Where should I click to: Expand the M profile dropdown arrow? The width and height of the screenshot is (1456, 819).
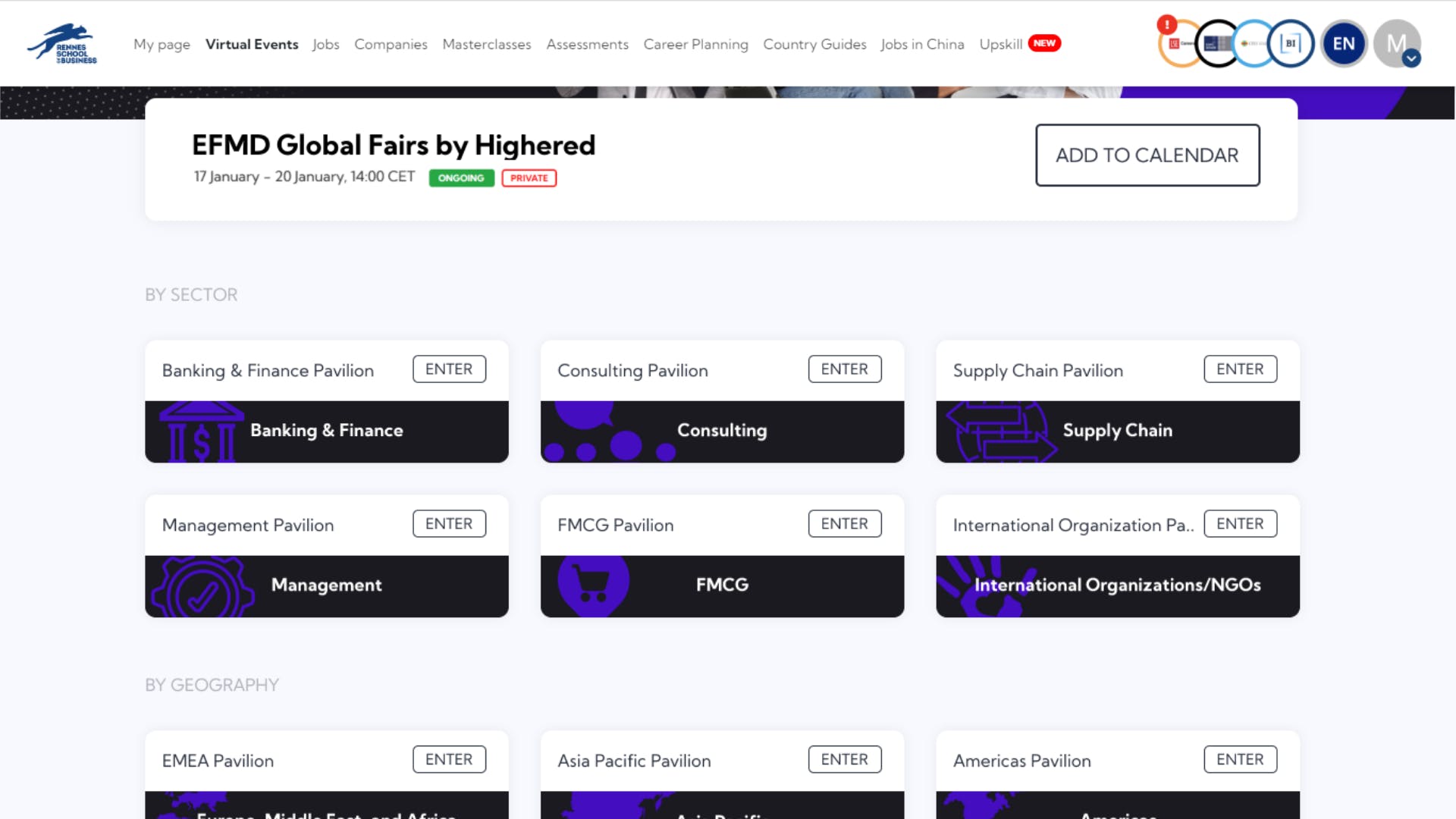(1410, 58)
